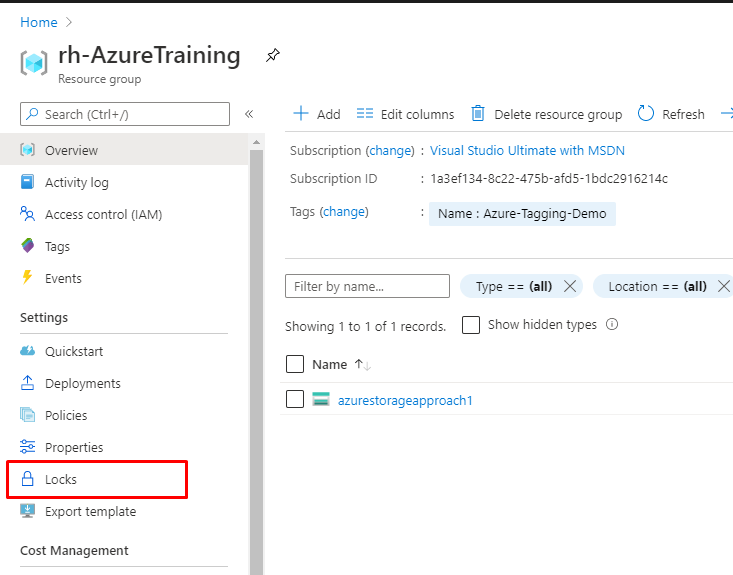Toggle Show hidden types checkbox

coord(471,324)
